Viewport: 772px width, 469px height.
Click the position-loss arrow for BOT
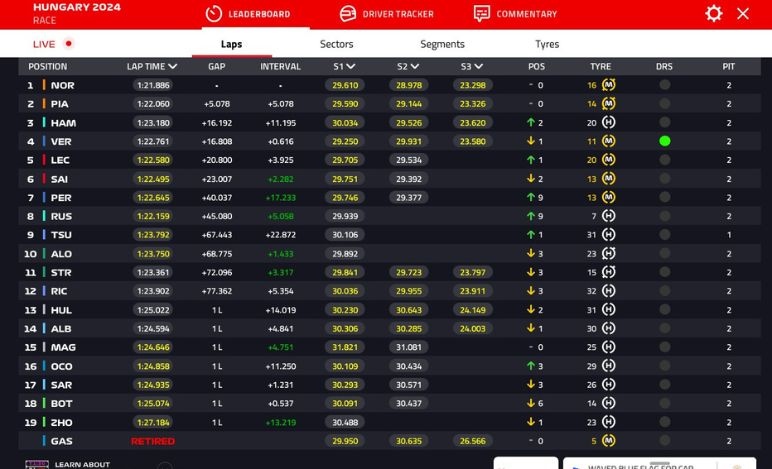(531, 404)
